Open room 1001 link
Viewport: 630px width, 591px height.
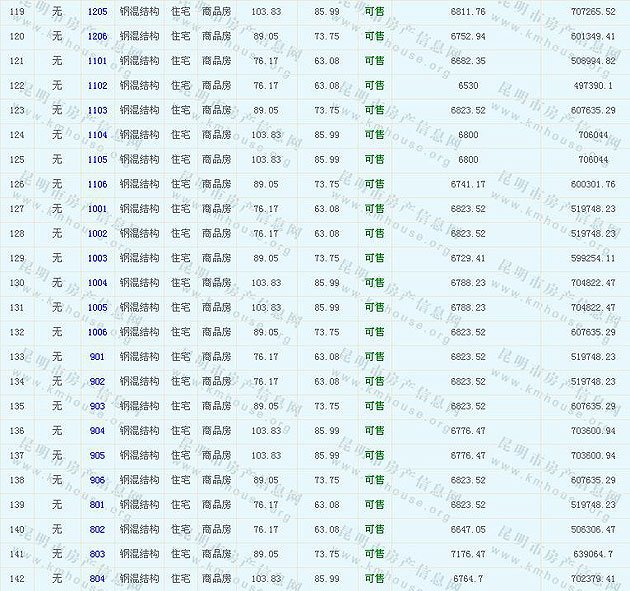(97, 209)
